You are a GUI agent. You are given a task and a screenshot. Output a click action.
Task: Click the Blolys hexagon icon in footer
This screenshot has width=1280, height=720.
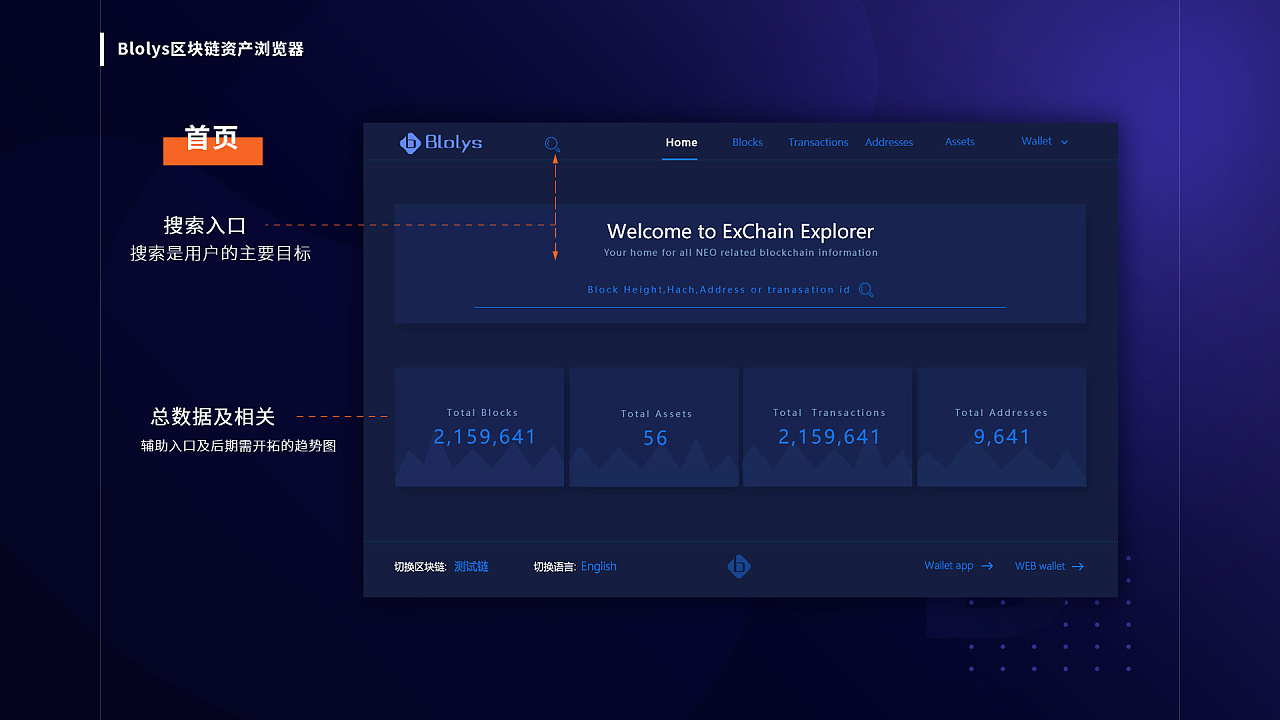click(x=739, y=567)
